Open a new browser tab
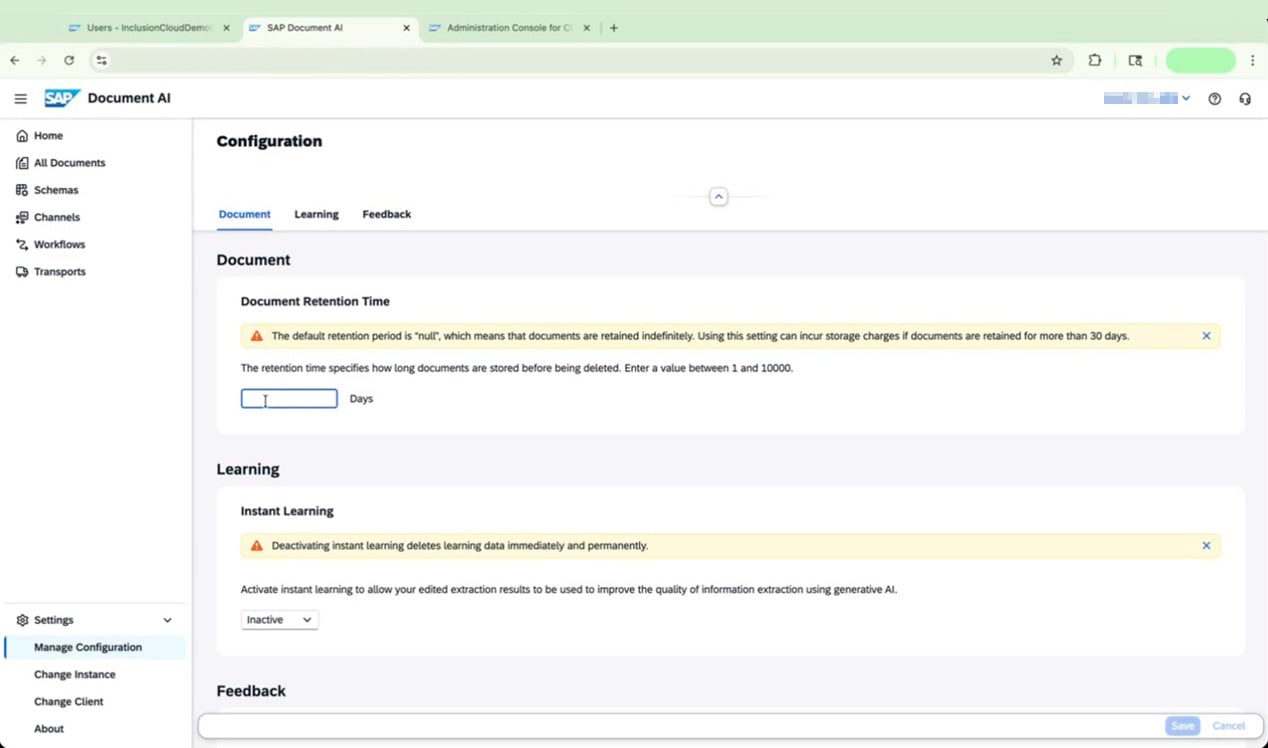1268x748 pixels. pyautogui.click(x=614, y=28)
